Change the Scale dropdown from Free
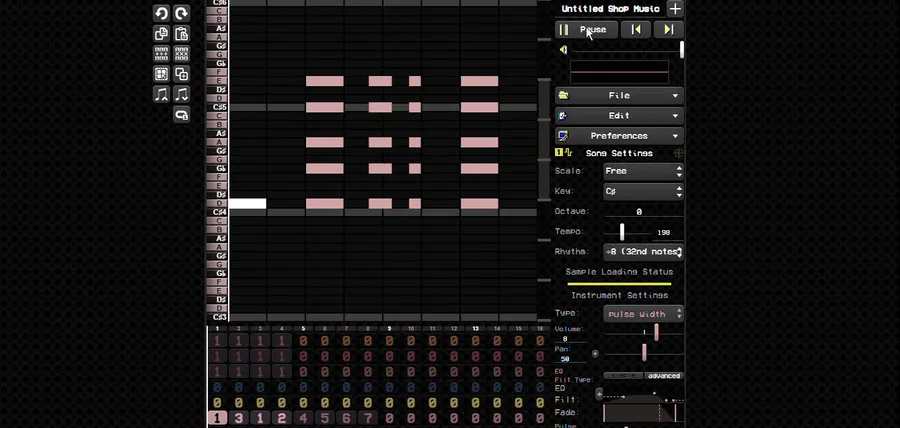This screenshot has width=900, height=428. pos(643,171)
